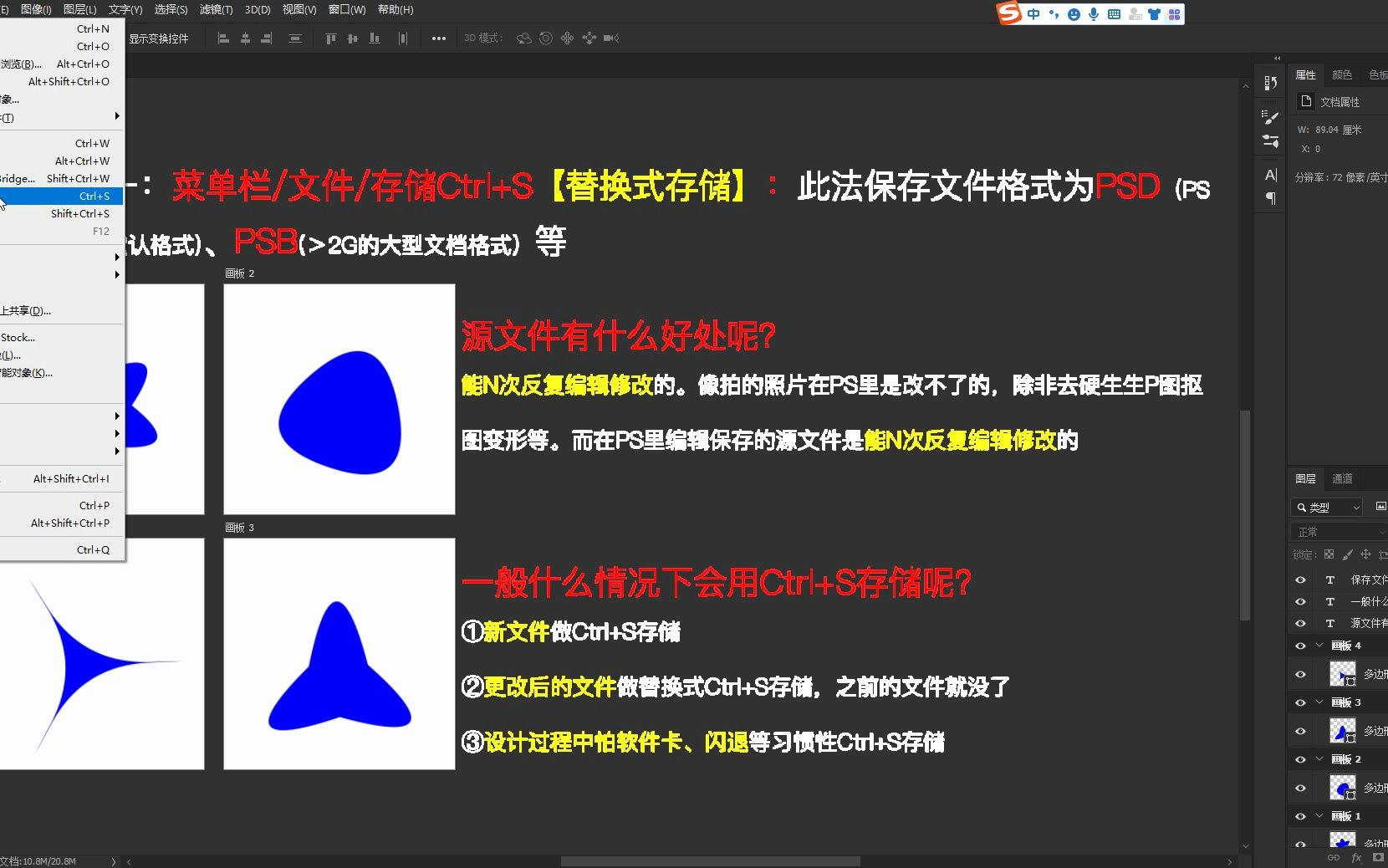The width and height of the screenshot is (1388, 868).
Task: Collapse the 画板 3 group
Action: (1319, 702)
